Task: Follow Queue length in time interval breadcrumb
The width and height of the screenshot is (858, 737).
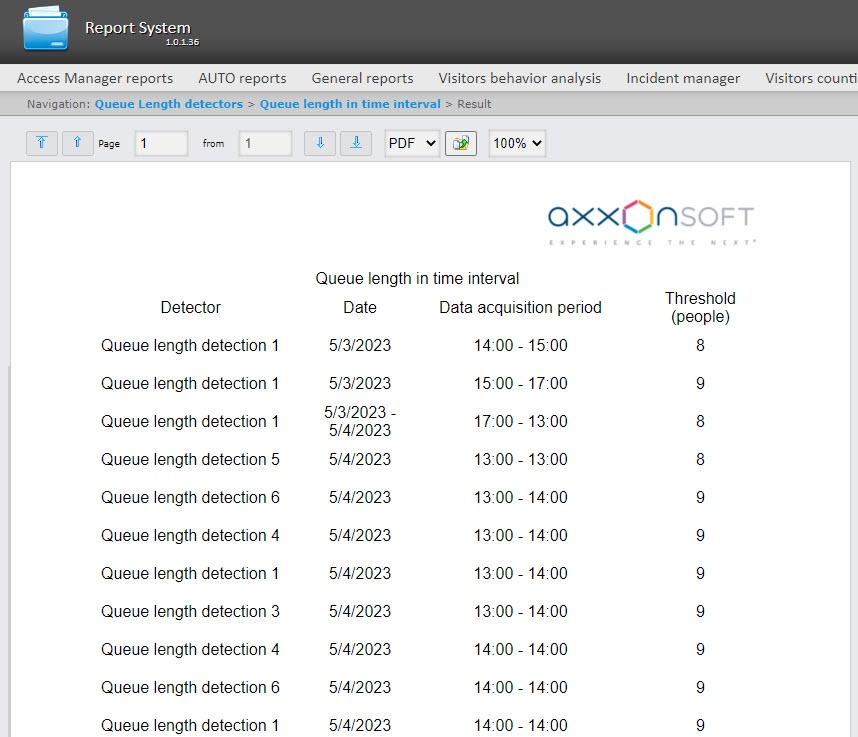Action: 350,104
